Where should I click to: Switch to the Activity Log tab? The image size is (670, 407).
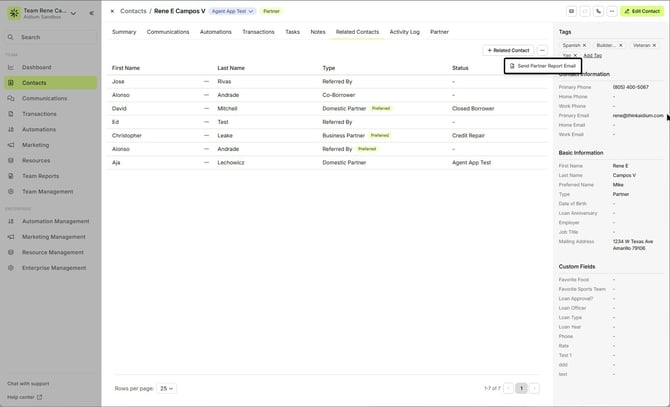pyautogui.click(x=405, y=32)
